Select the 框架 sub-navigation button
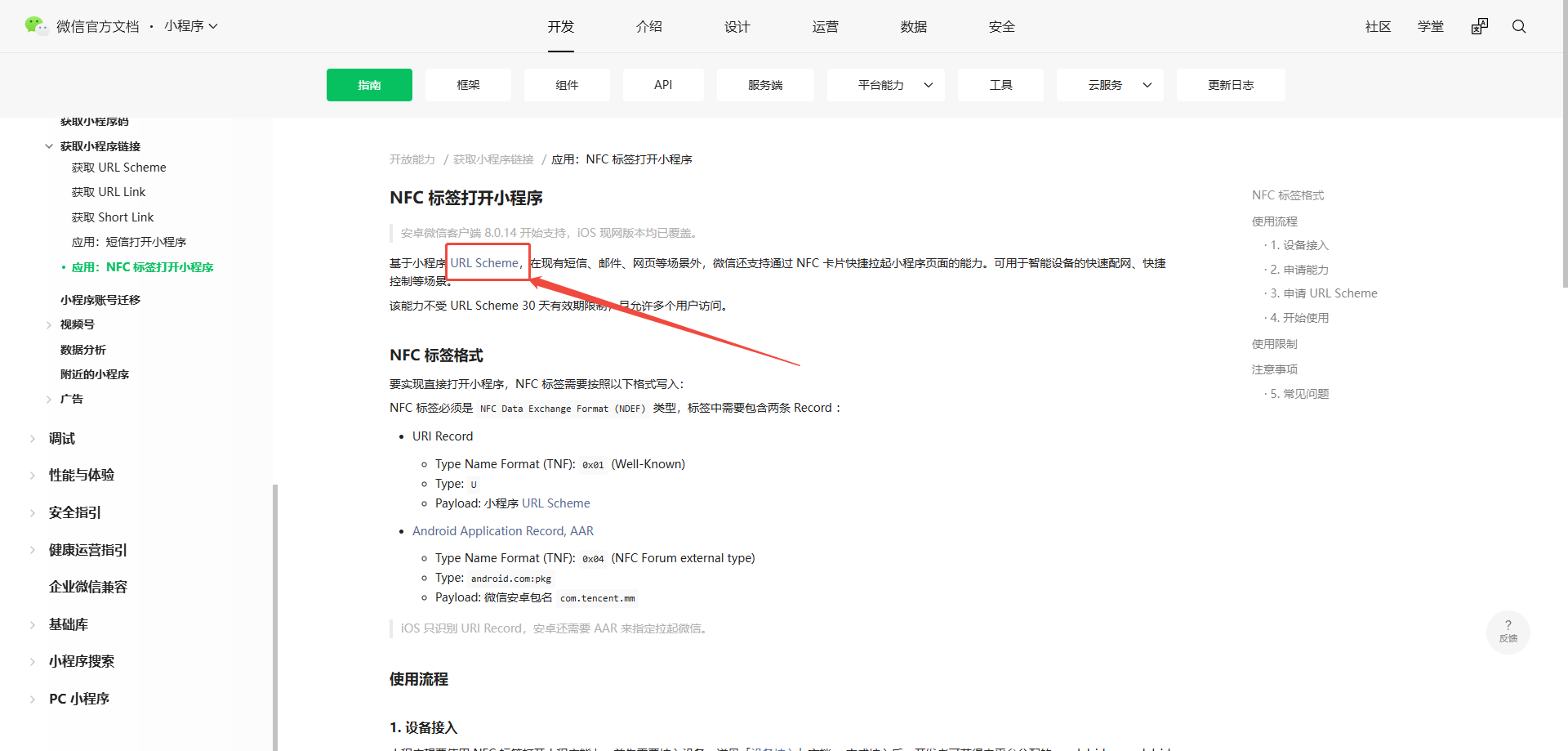The image size is (1568, 751). (468, 85)
